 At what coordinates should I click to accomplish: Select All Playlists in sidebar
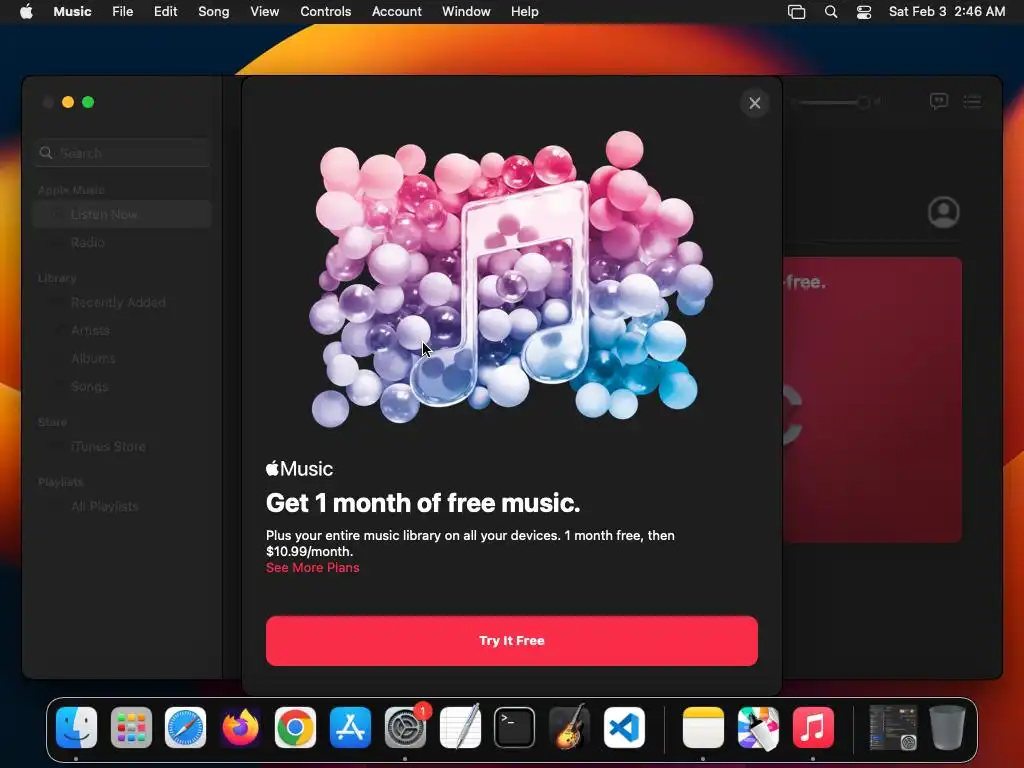point(123,507)
